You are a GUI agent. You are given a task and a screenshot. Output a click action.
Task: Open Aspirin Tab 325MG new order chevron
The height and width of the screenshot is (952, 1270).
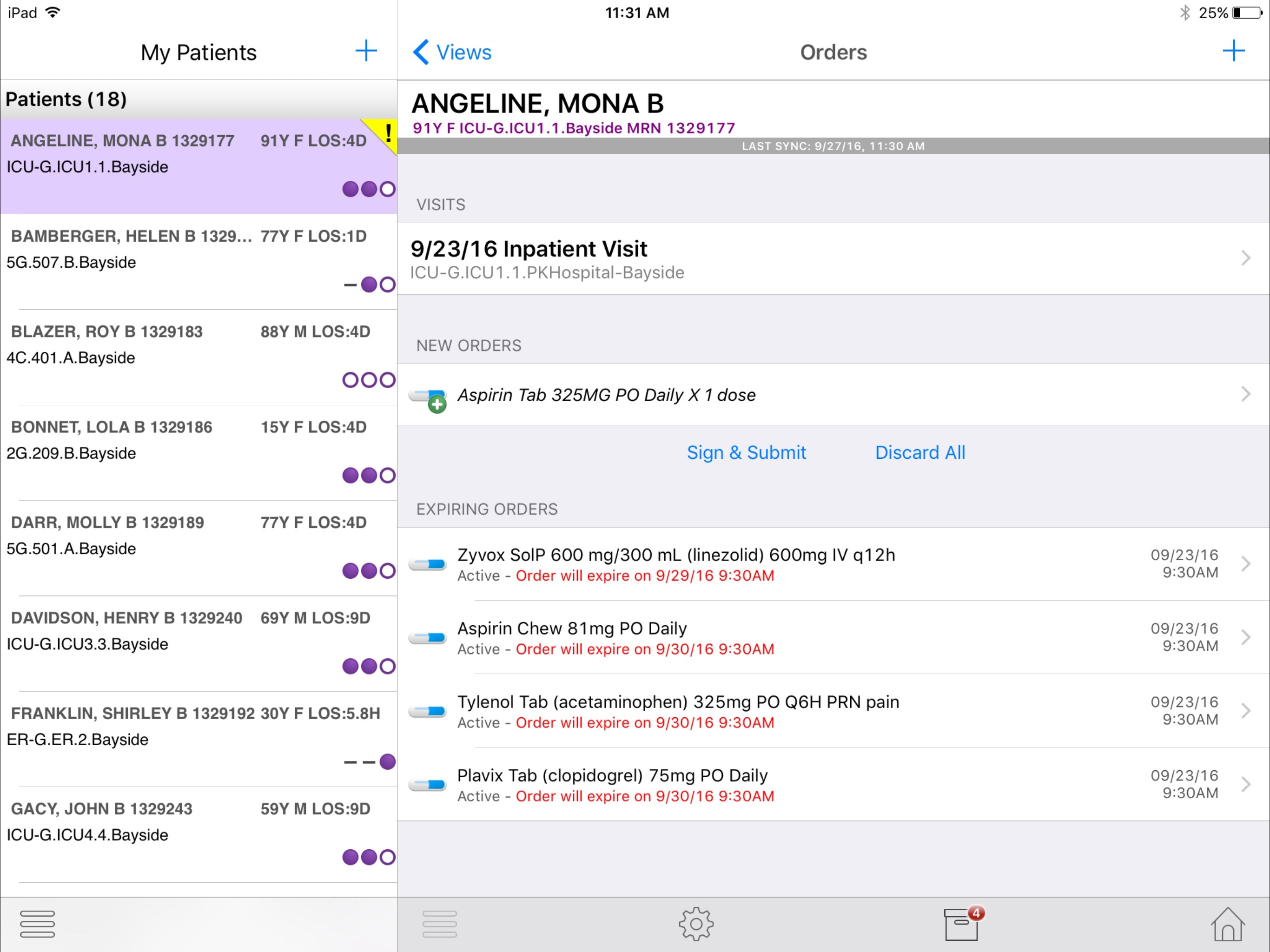pos(1245,394)
